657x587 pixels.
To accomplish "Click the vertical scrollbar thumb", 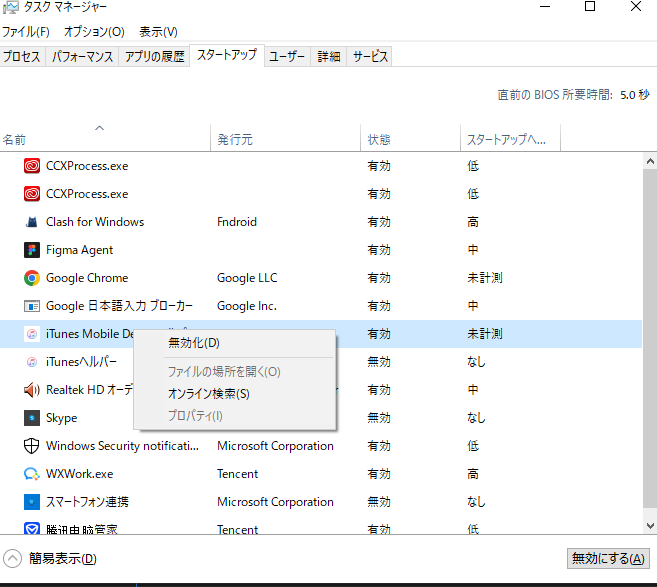I will tap(650, 338).
